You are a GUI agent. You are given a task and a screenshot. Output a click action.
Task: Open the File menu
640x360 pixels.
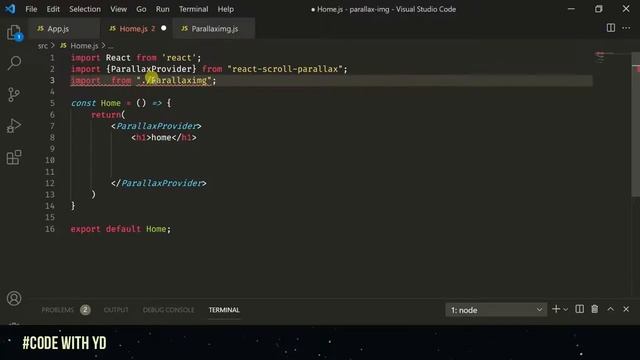click(x=31, y=9)
